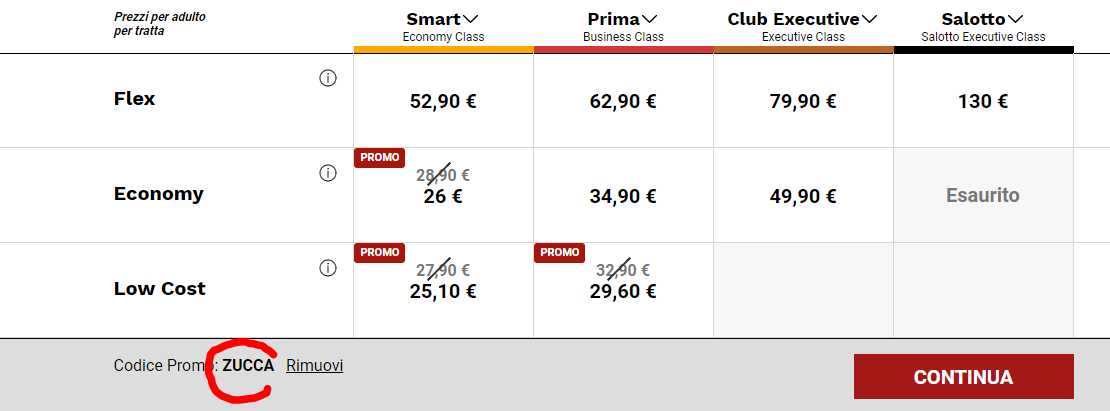Expand the Prima Business Class column
Screen dimensions: 1110x411
click(x=650, y=19)
